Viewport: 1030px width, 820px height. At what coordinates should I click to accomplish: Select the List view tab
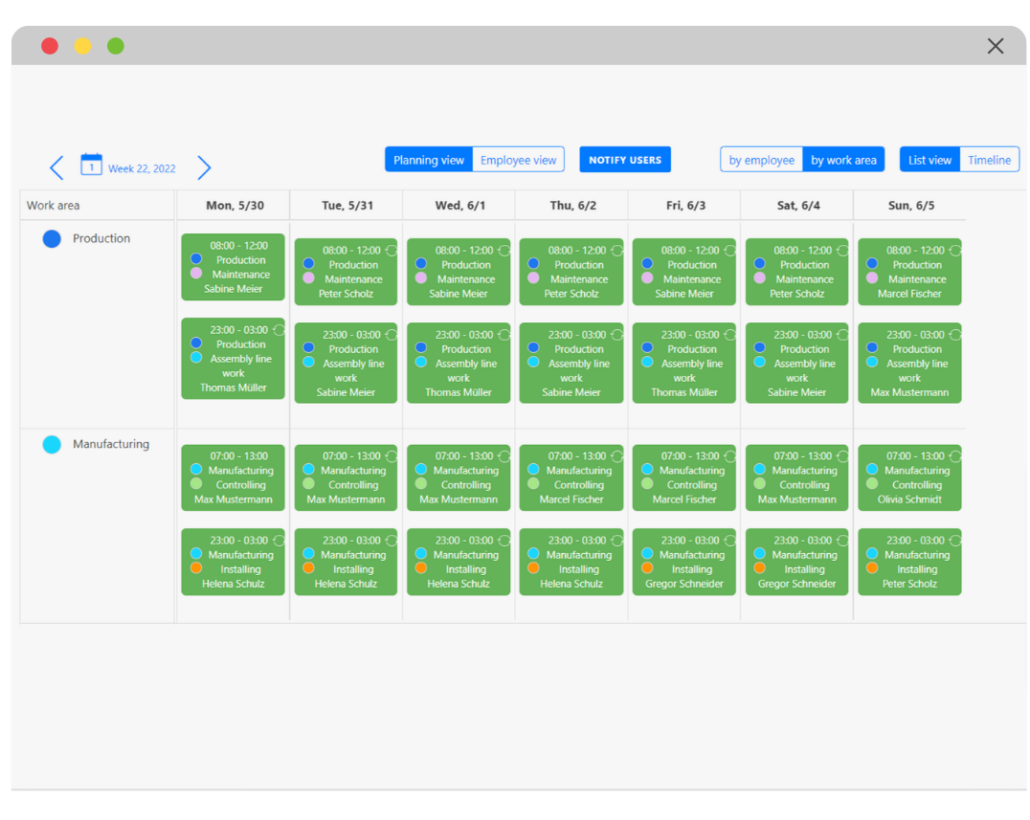[x=930, y=160]
